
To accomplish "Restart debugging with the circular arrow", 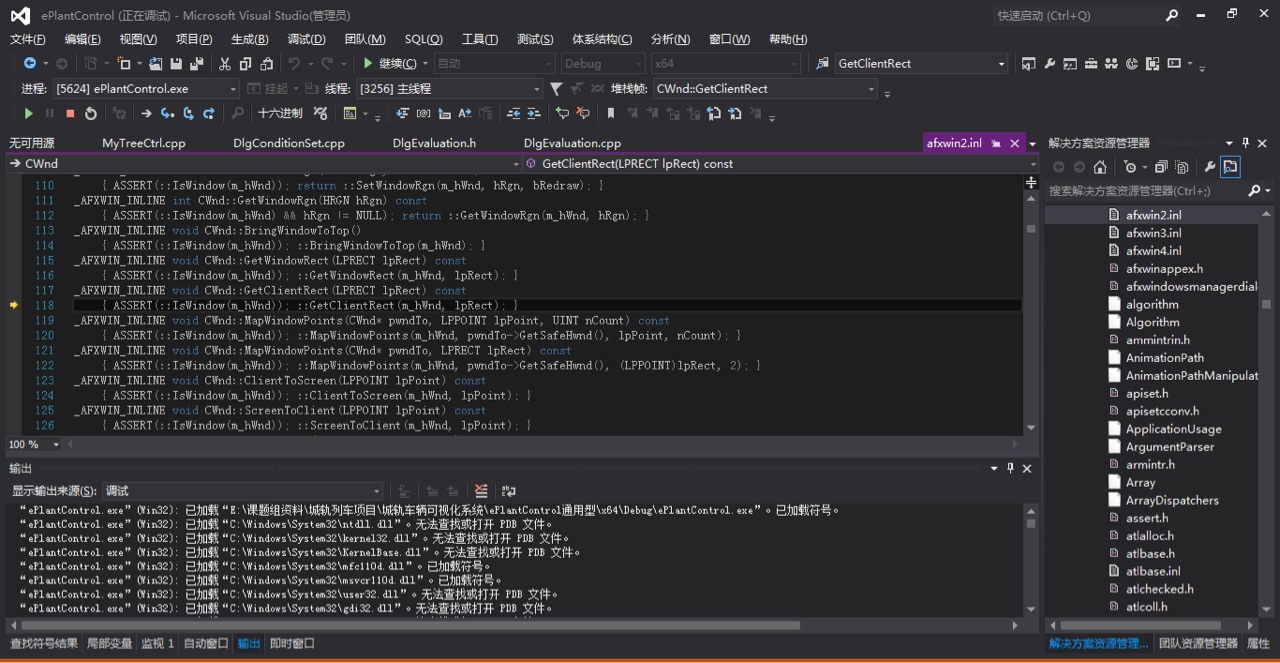I will click(91, 114).
